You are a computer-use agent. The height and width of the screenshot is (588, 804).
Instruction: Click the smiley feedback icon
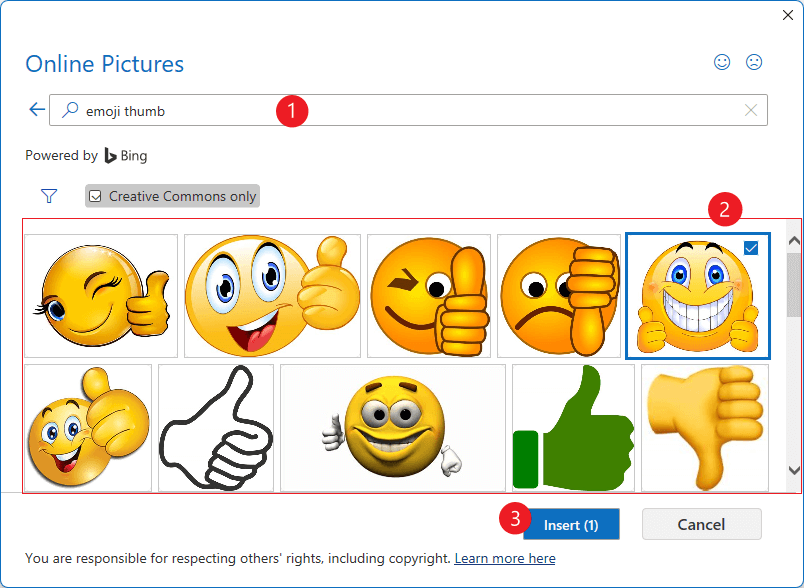722,62
